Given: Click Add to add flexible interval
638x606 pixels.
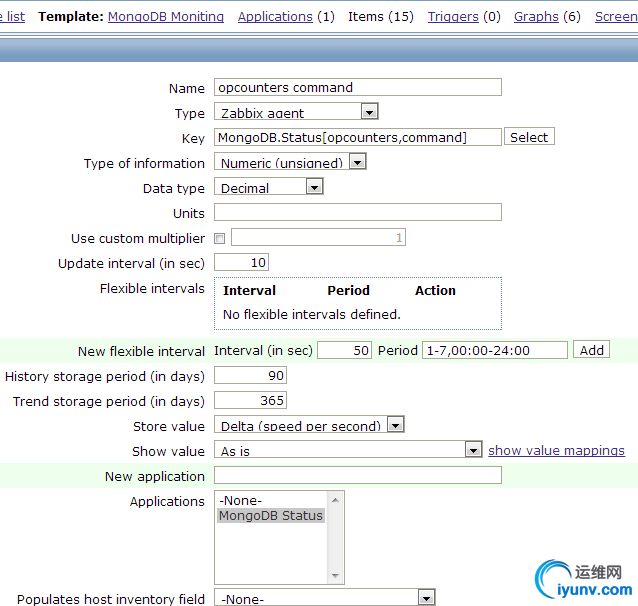Looking at the screenshot, I should pos(591,350).
